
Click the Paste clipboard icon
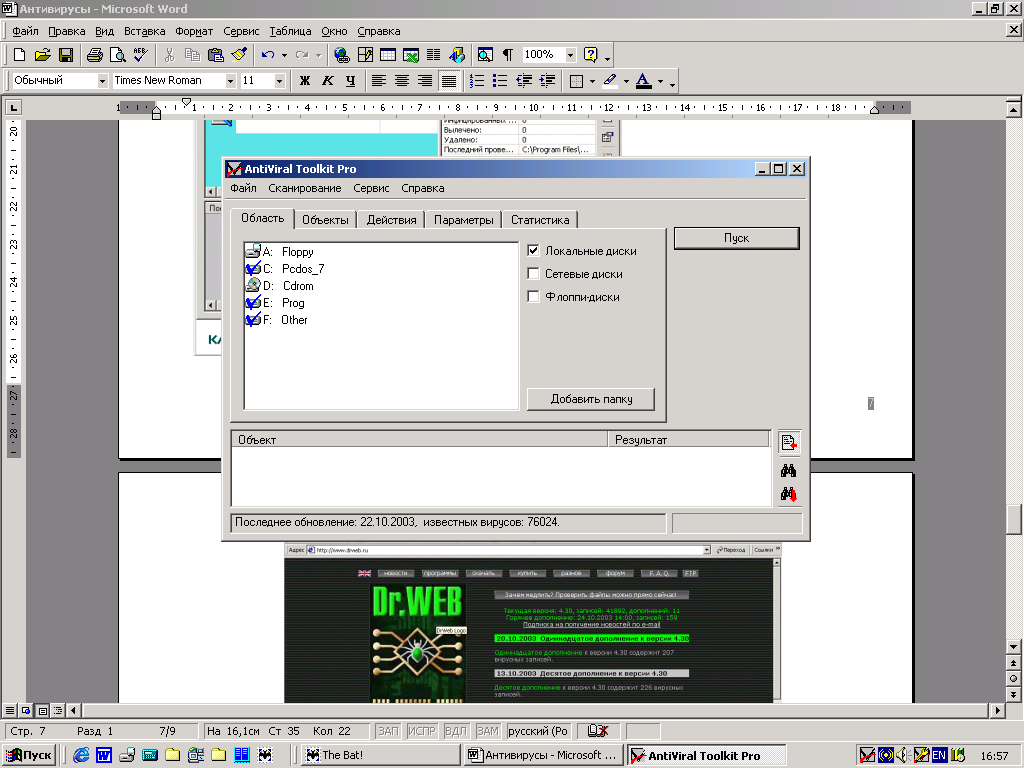point(216,55)
